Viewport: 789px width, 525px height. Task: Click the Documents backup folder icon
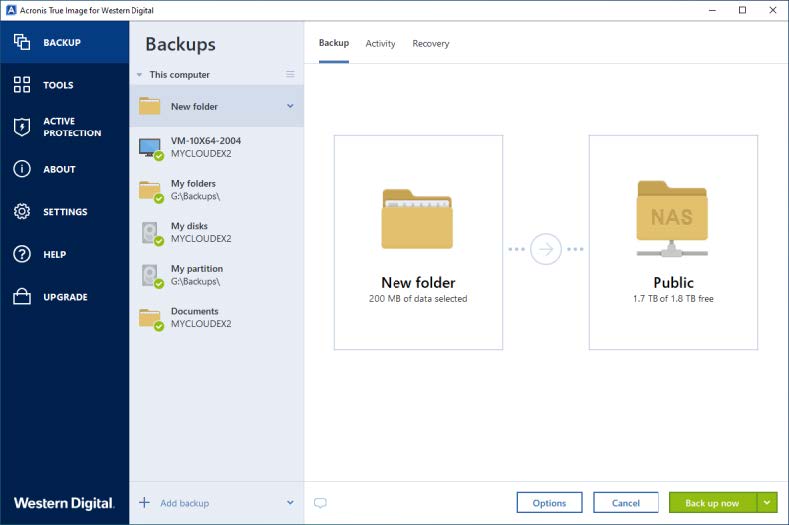point(150,319)
